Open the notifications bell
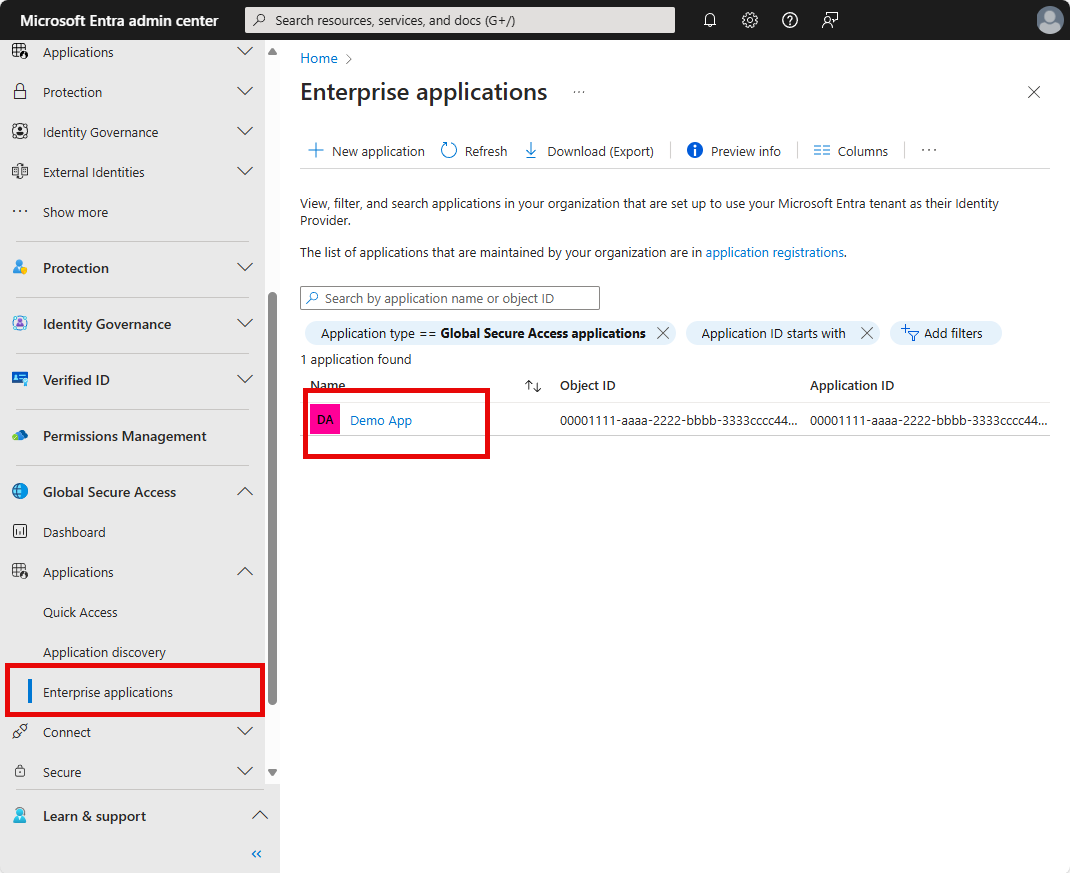The width and height of the screenshot is (1070, 873). coord(710,20)
